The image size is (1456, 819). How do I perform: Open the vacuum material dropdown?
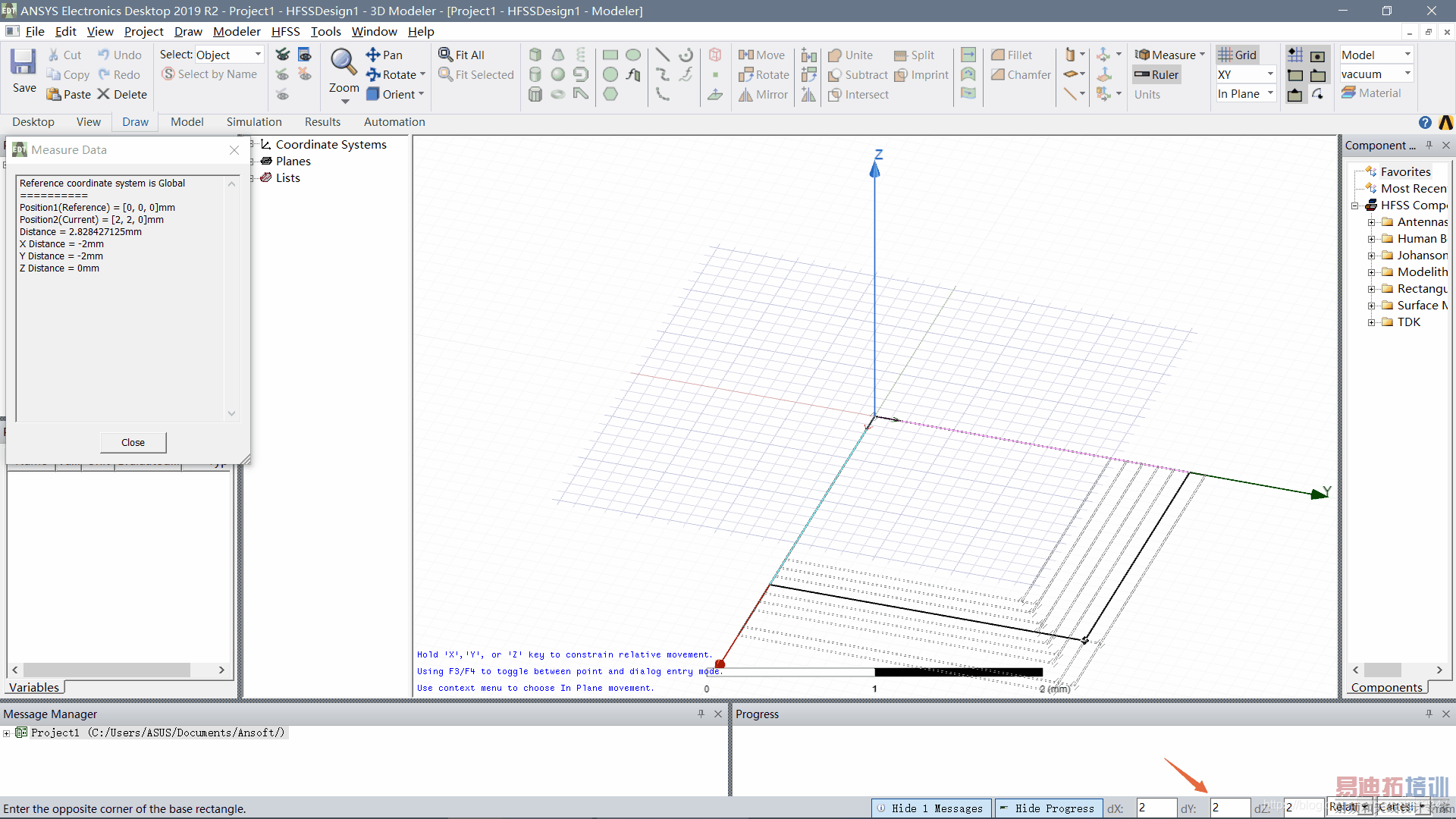1407,74
